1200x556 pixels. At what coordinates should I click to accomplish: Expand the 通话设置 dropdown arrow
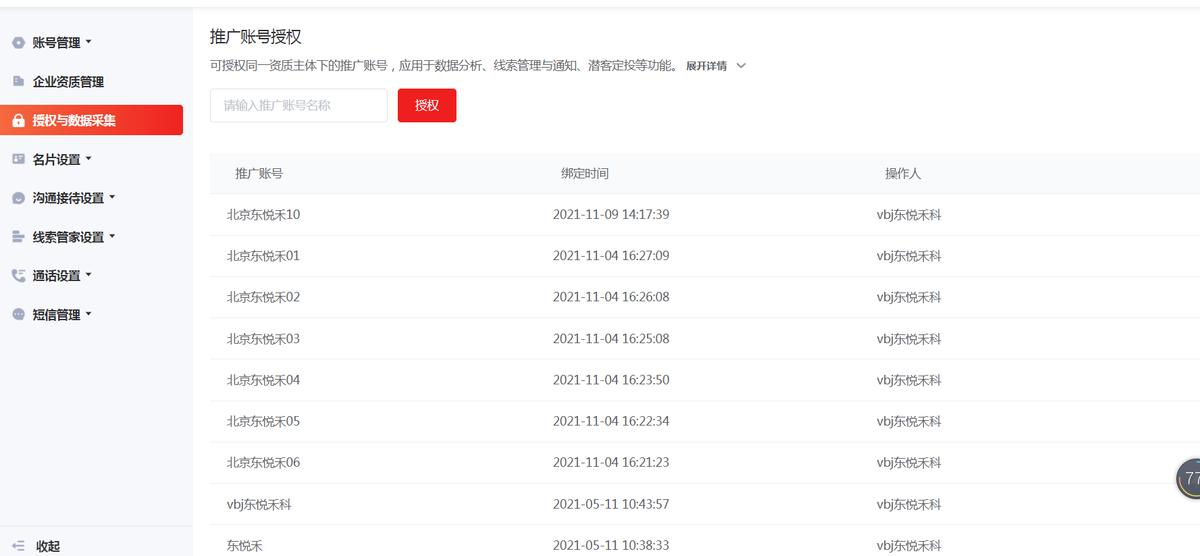tap(88, 274)
